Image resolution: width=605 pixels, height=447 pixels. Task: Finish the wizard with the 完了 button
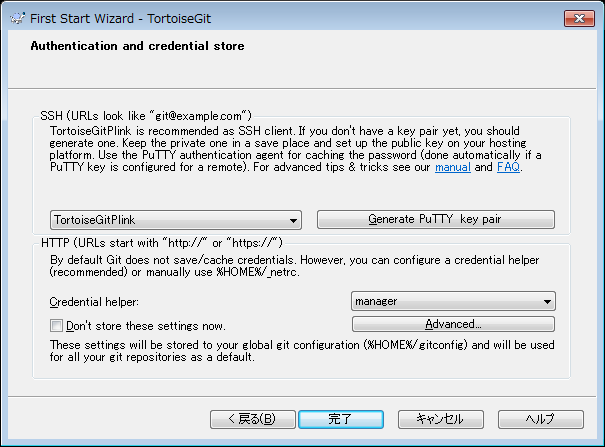[341, 419]
